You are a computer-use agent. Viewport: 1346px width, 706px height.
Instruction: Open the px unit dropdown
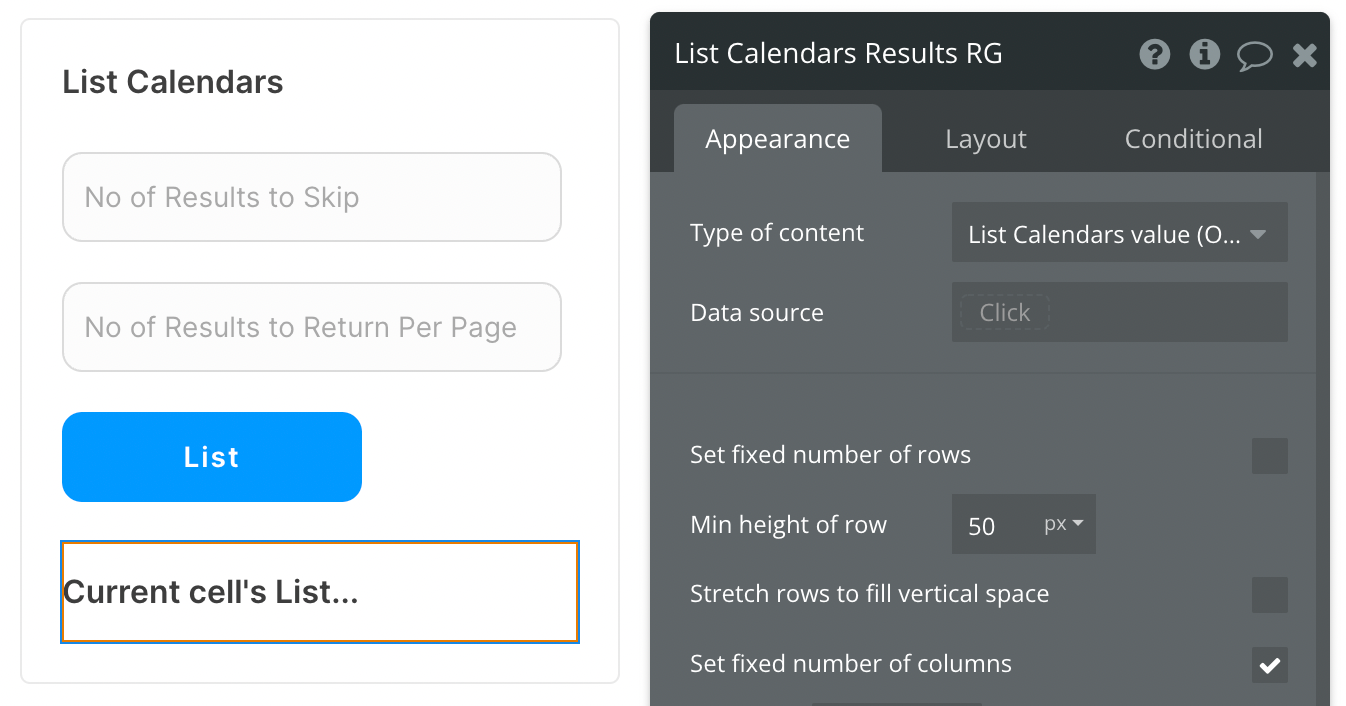click(x=1064, y=524)
